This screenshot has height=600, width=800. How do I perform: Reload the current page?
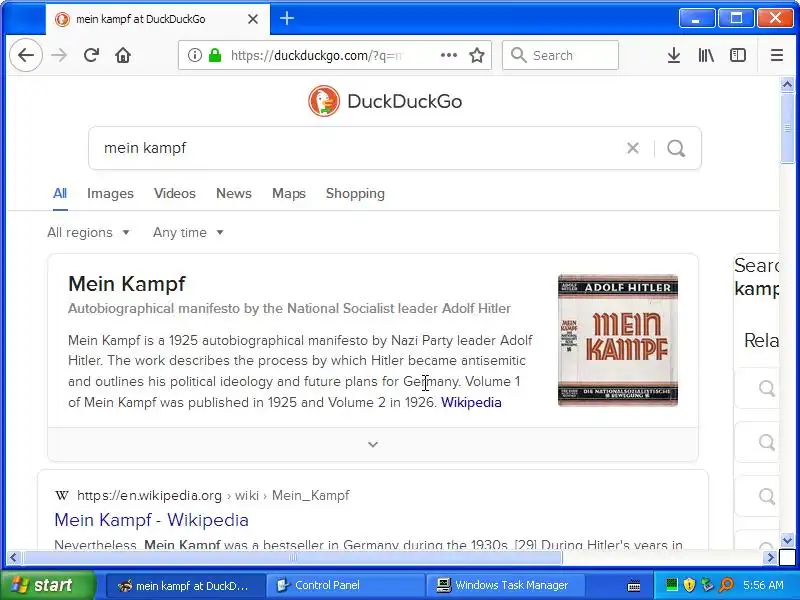click(91, 55)
